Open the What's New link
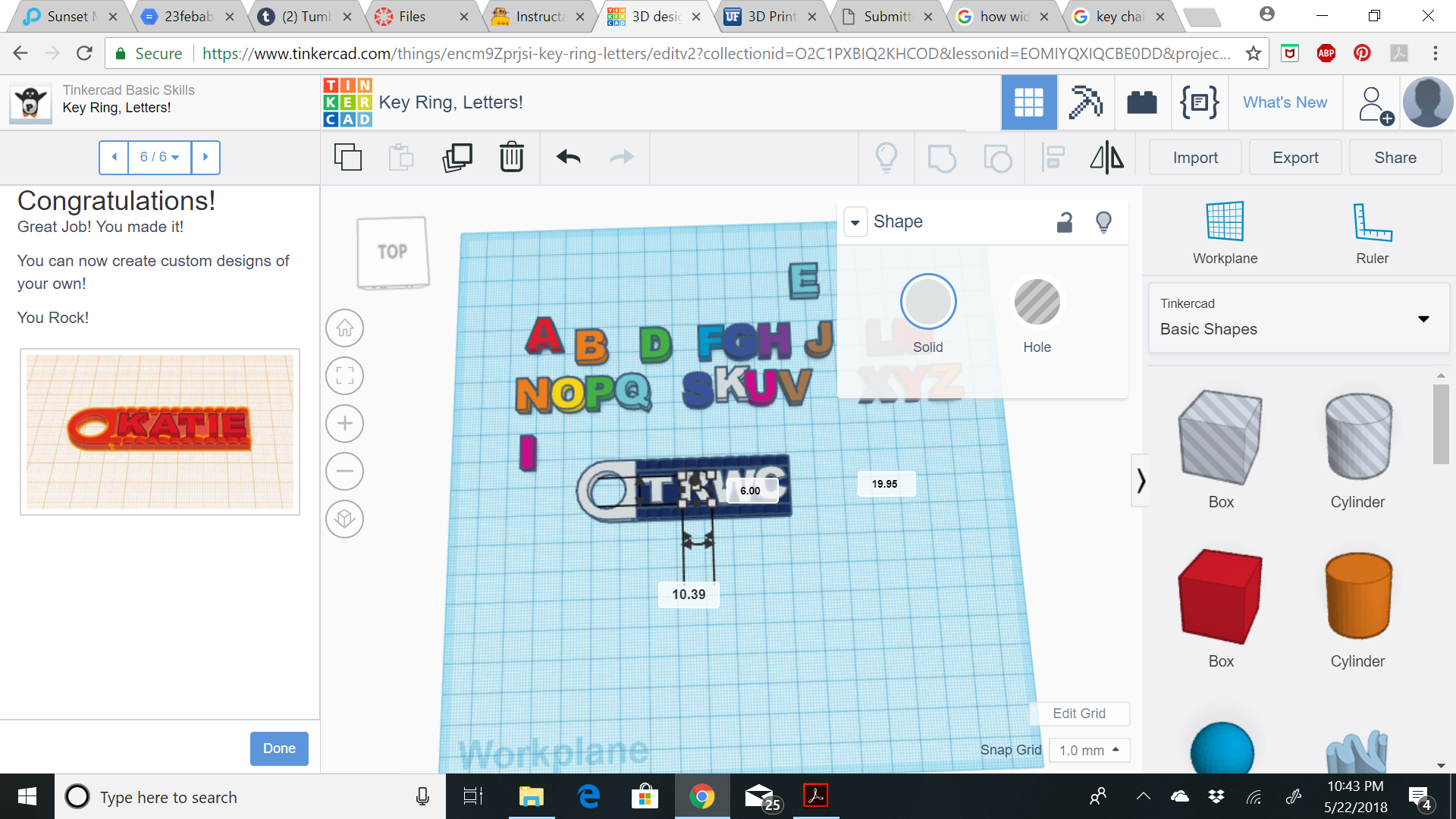 1285,102
